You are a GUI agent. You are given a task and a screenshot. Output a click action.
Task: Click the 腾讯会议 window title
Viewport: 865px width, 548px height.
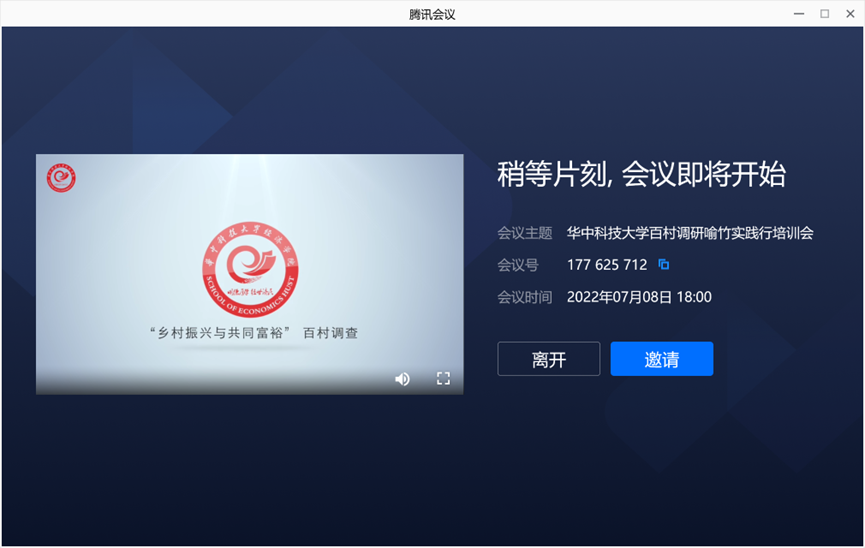(432, 14)
